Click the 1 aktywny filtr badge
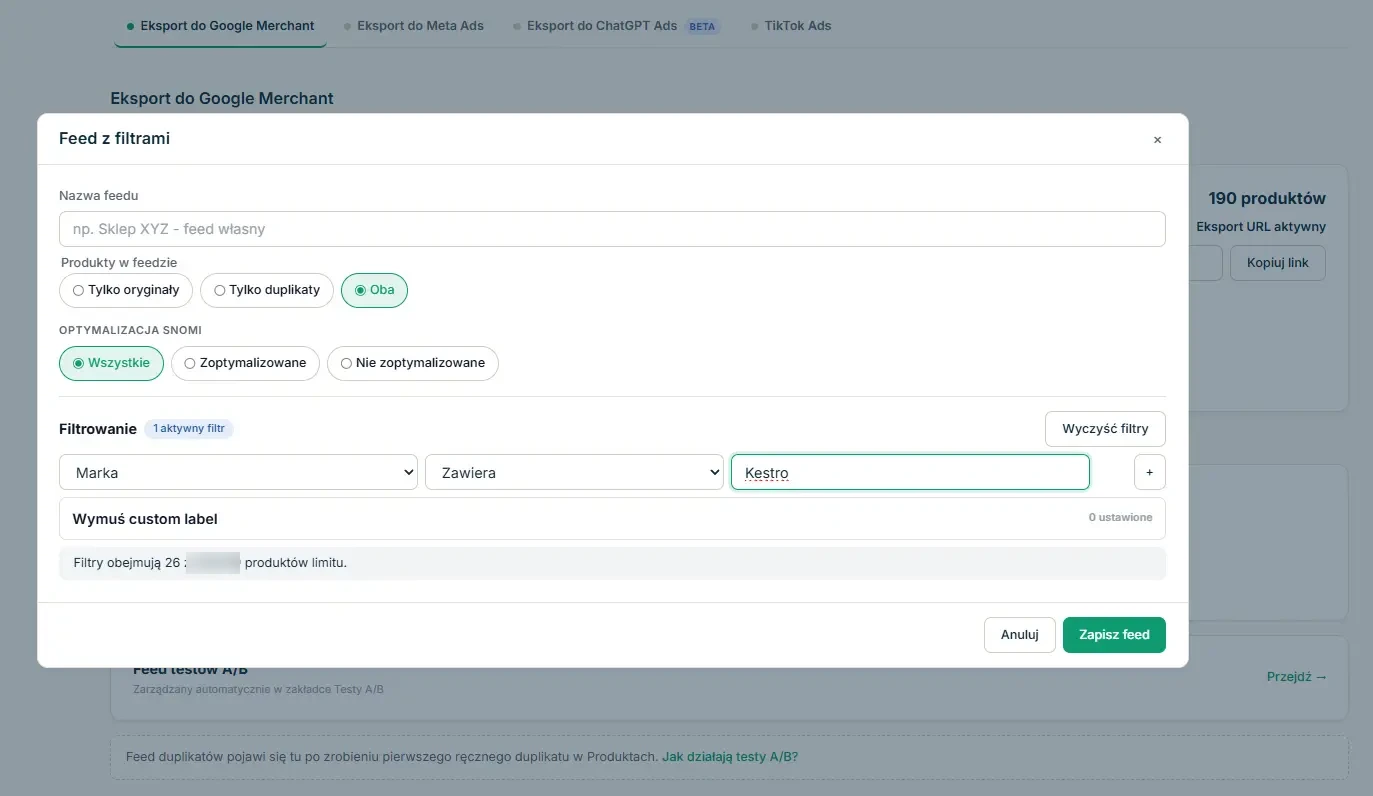Viewport: 1373px width, 796px height. tap(189, 429)
